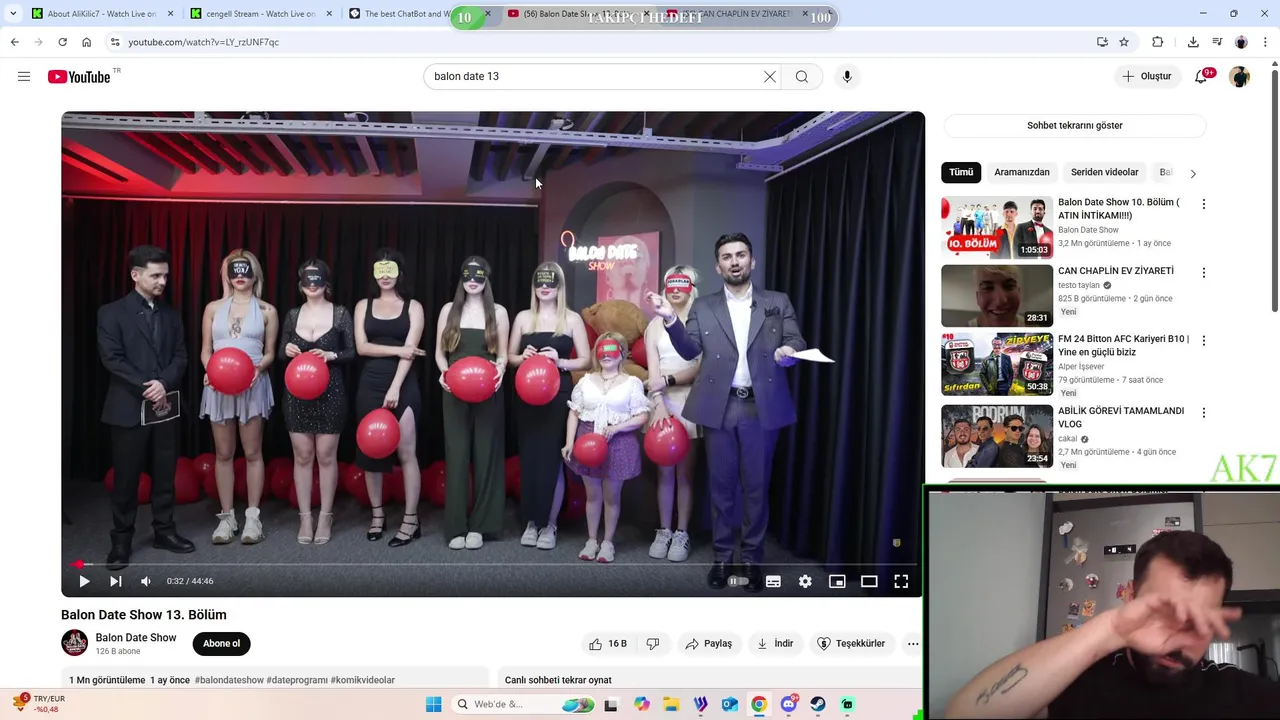Switch to miniplayer mode

tap(837, 581)
